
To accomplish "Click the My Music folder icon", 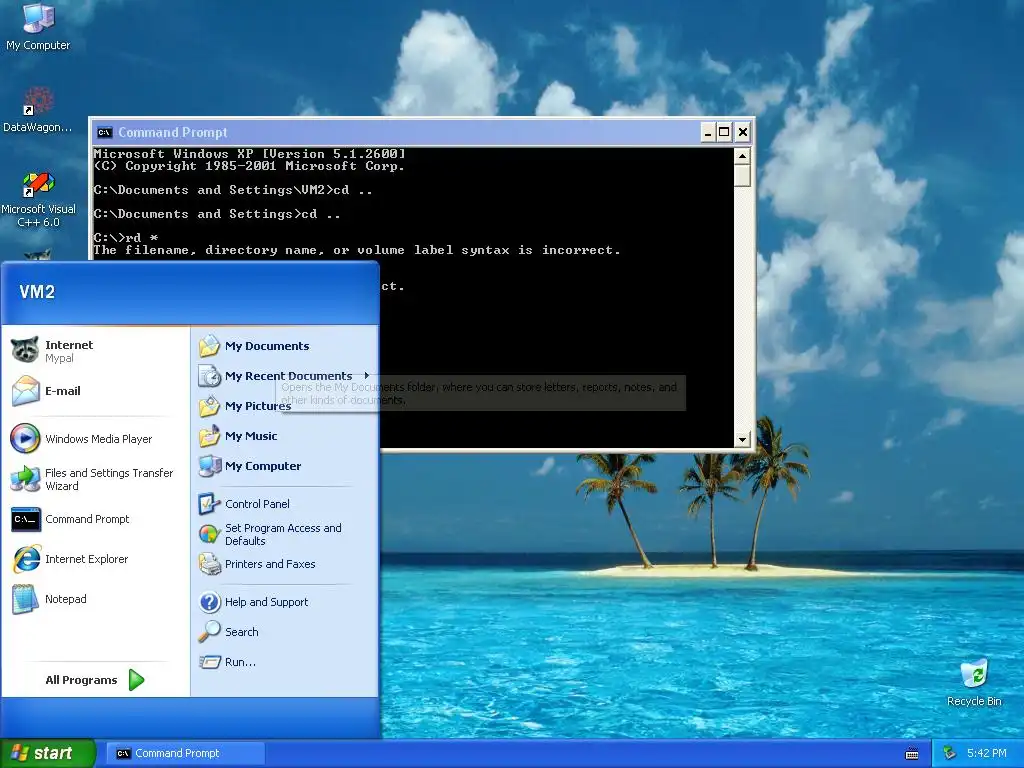I will click(210, 436).
